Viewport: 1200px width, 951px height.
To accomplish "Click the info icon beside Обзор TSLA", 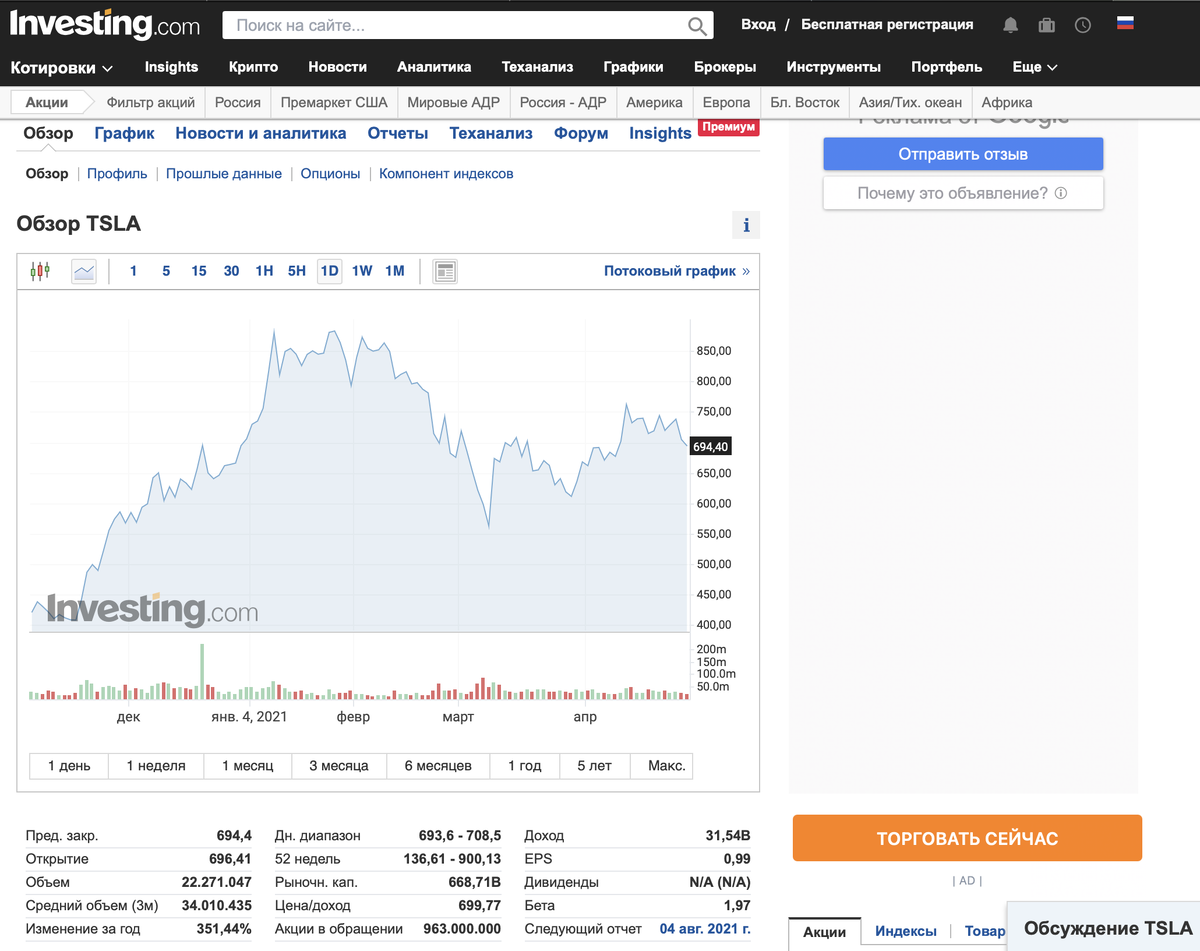I will pos(746,225).
